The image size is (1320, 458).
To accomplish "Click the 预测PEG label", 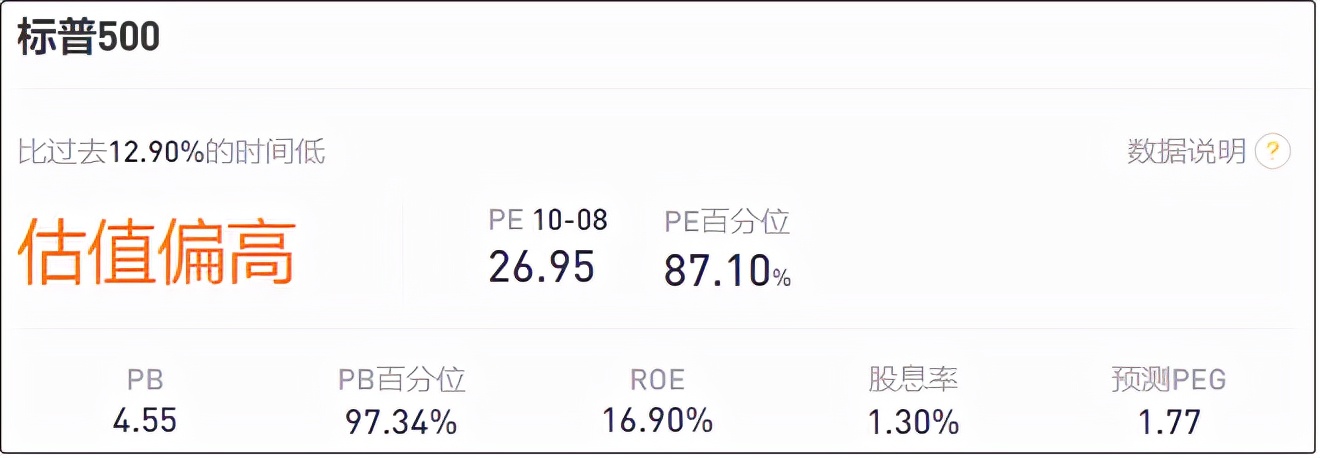I will tap(1169, 380).
